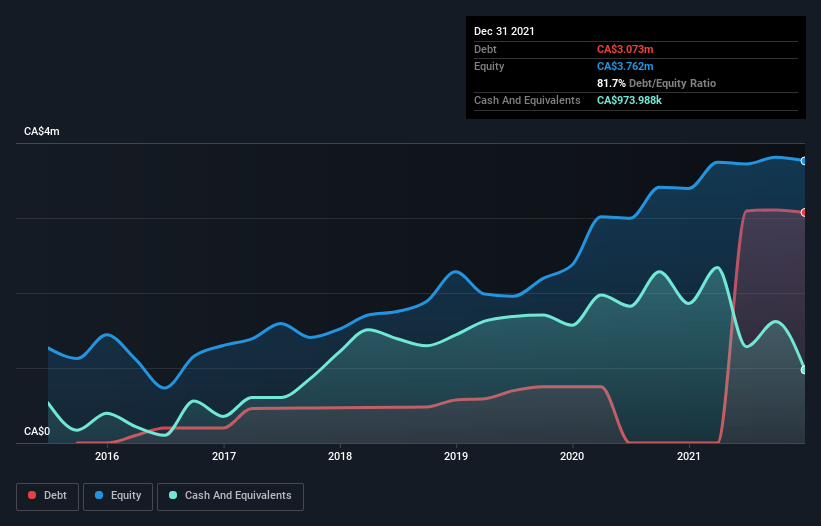
Task: Toggle the Cash And Equivalents legend button
Action: click(230, 496)
